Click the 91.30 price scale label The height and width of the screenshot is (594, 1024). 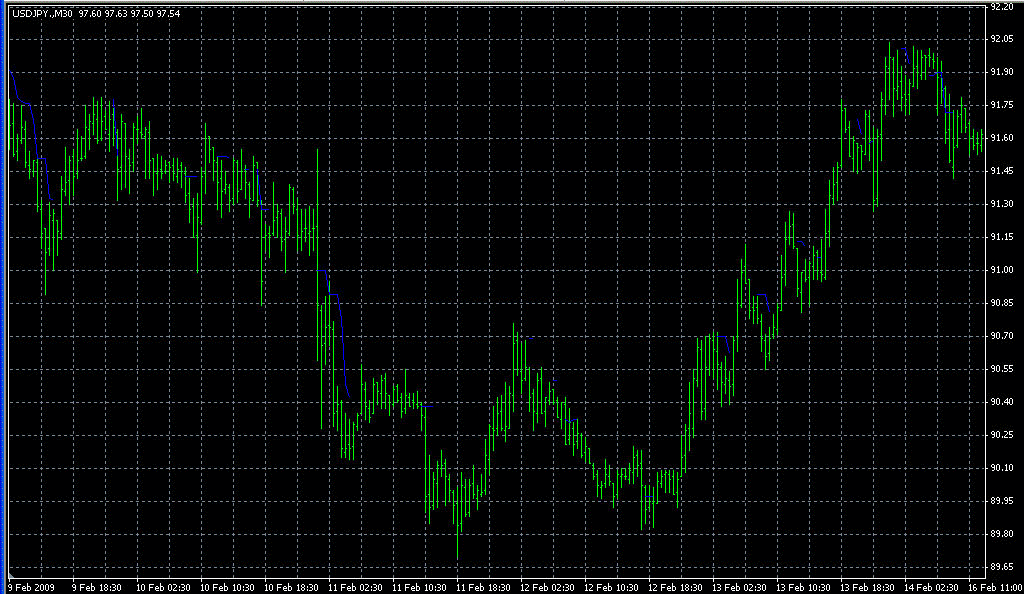(x=1000, y=204)
